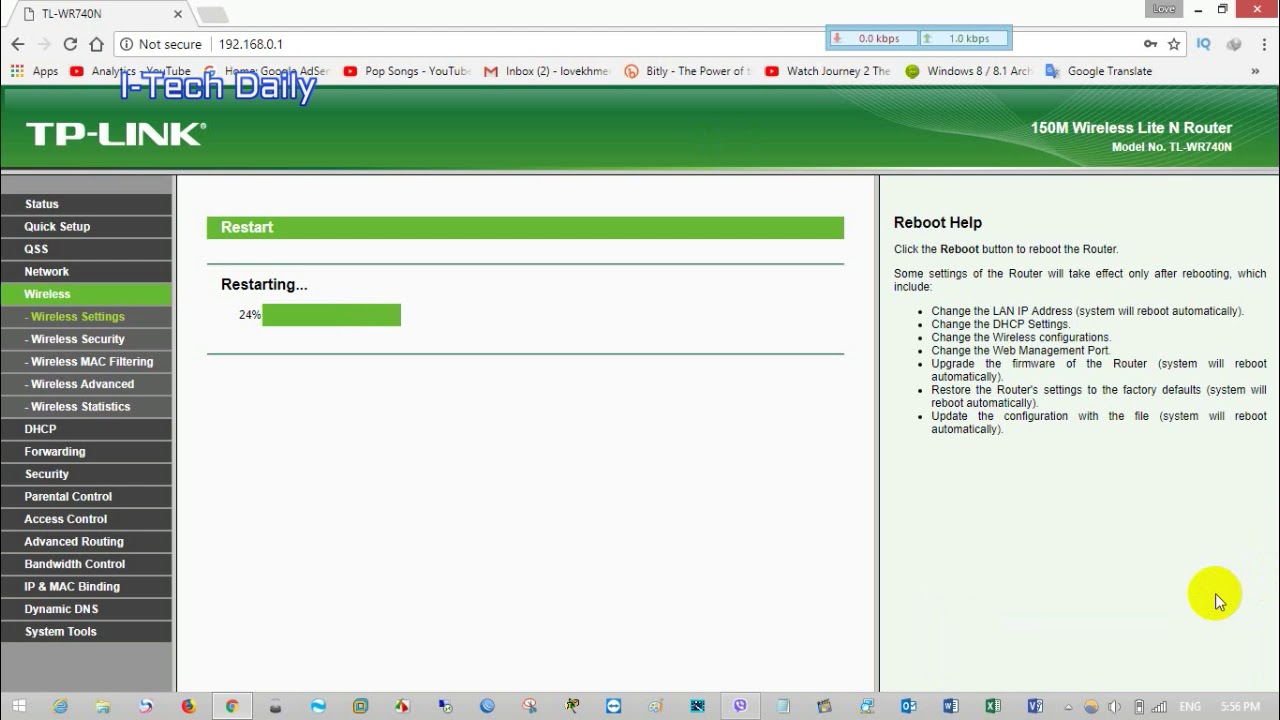Select Wireless Security submenu
The height and width of the screenshot is (720, 1280).
86,339
